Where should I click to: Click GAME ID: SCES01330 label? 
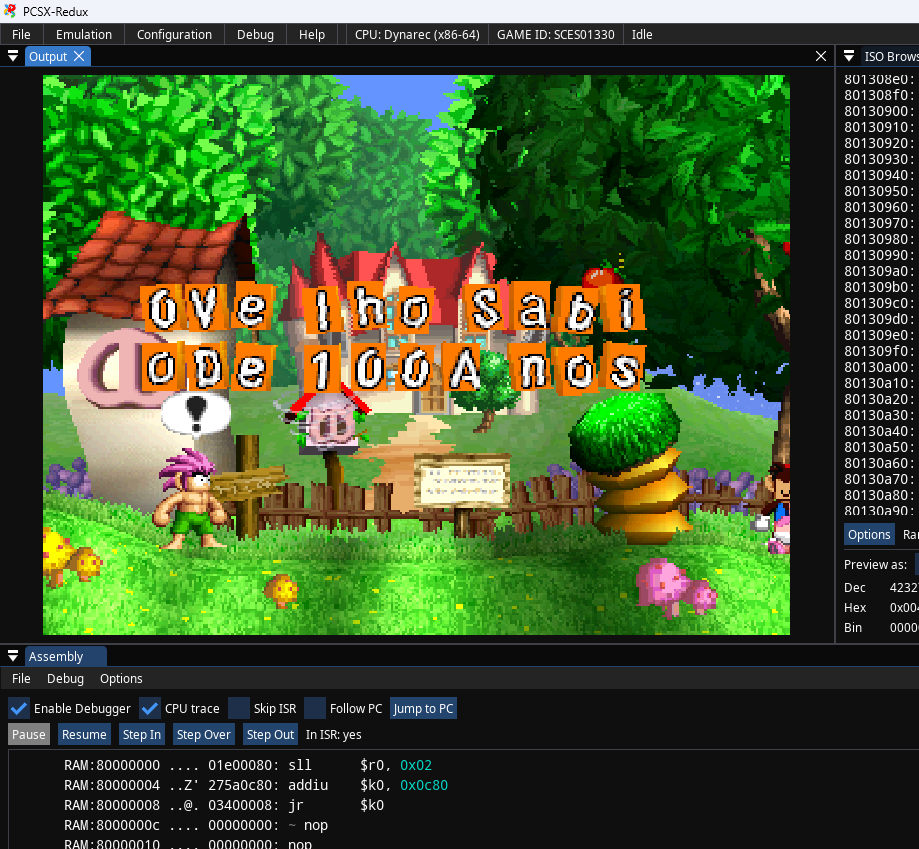pyautogui.click(x=556, y=35)
